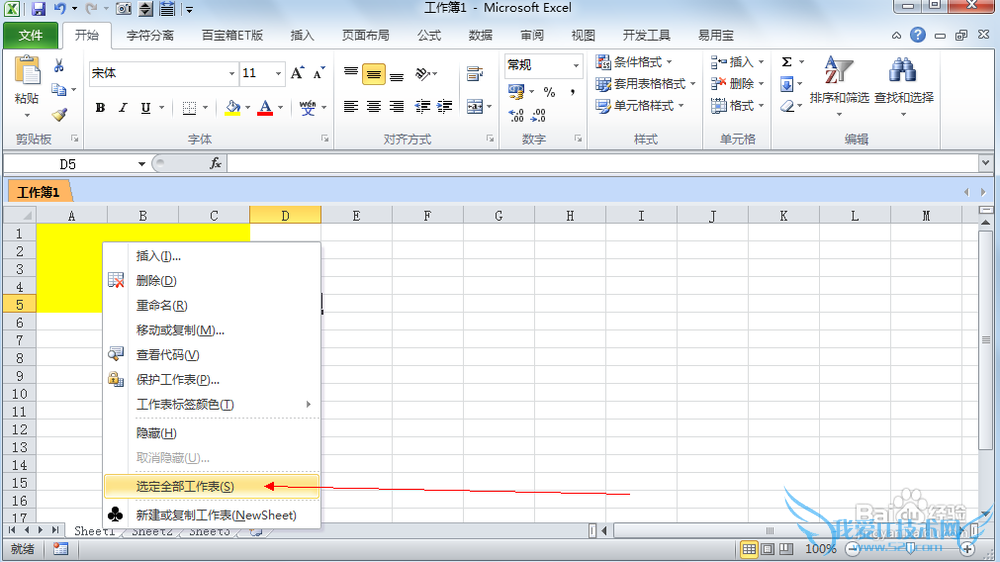The image size is (1000, 562).
Task: Expand the Format cells (格式) dropdown
Action: coord(761,106)
